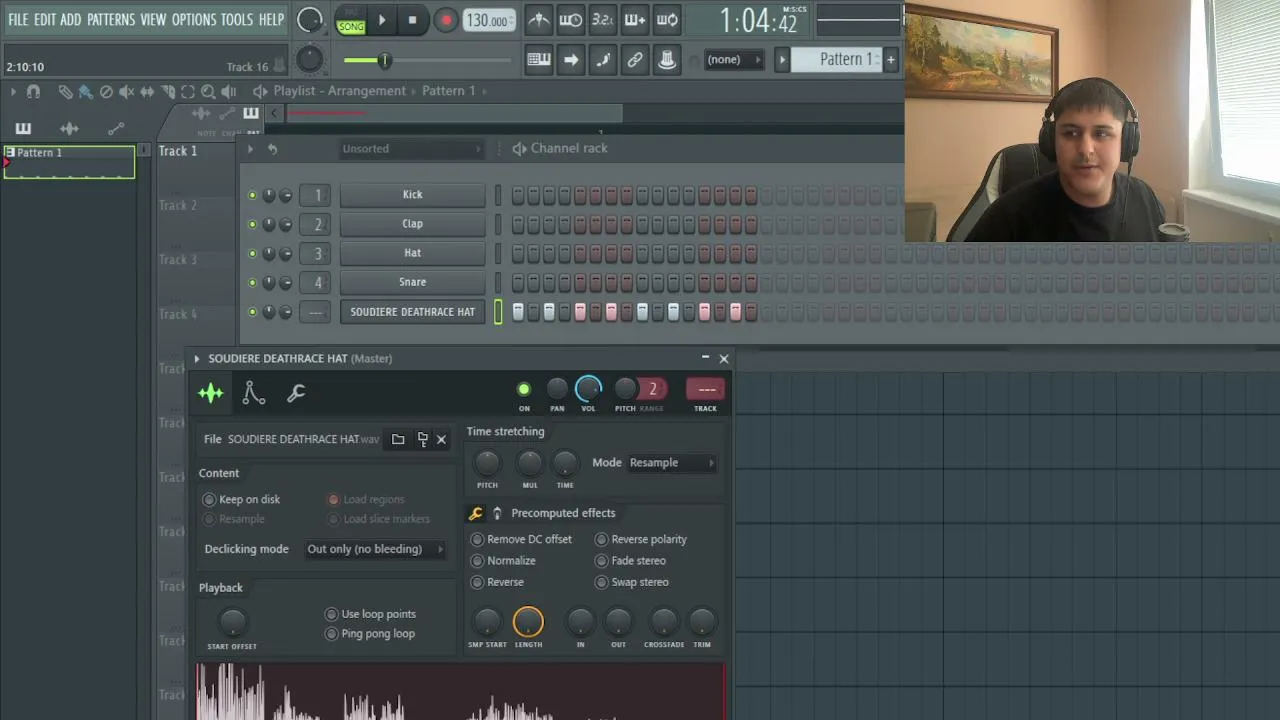This screenshot has height=720, width=1280.
Task: Select the Delete tool in Playlist toolbar
Action: pos(106,92)
